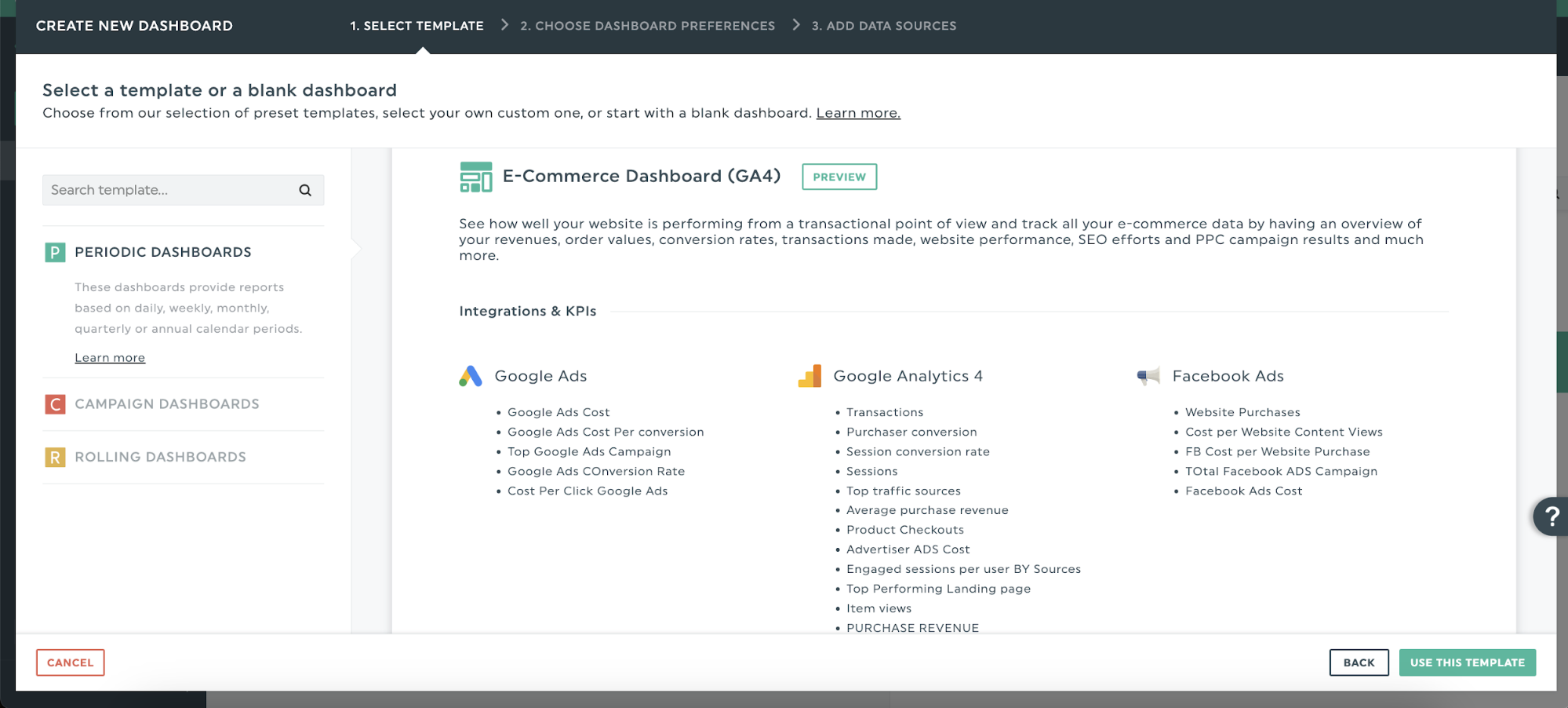Click FB Cost per Website Purchase KPI

point(1277,451)
